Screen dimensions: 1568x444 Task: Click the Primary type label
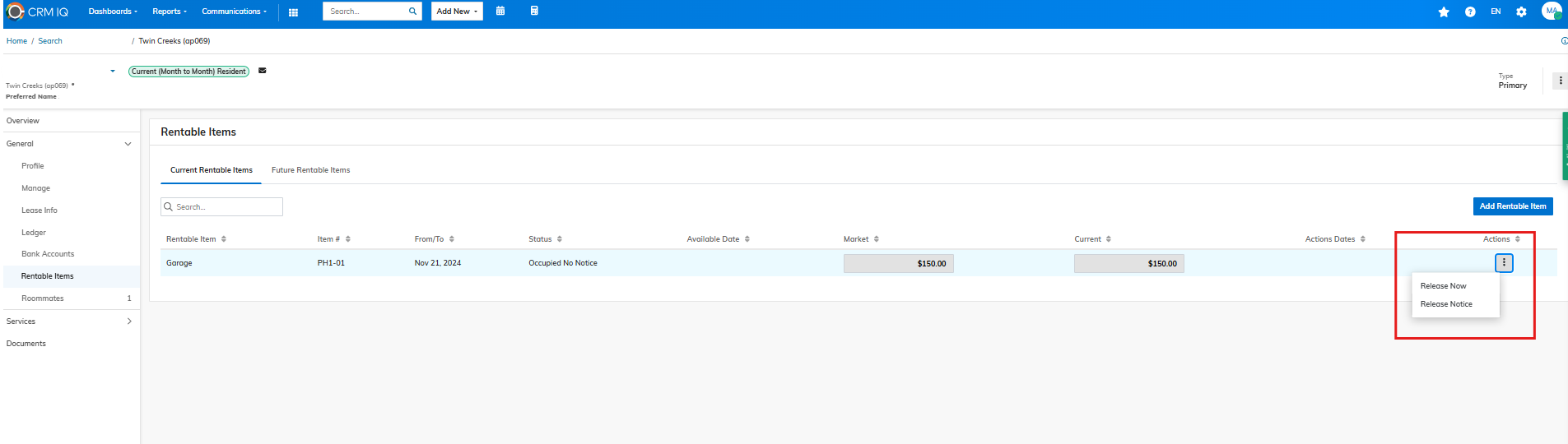[1513, 86]
